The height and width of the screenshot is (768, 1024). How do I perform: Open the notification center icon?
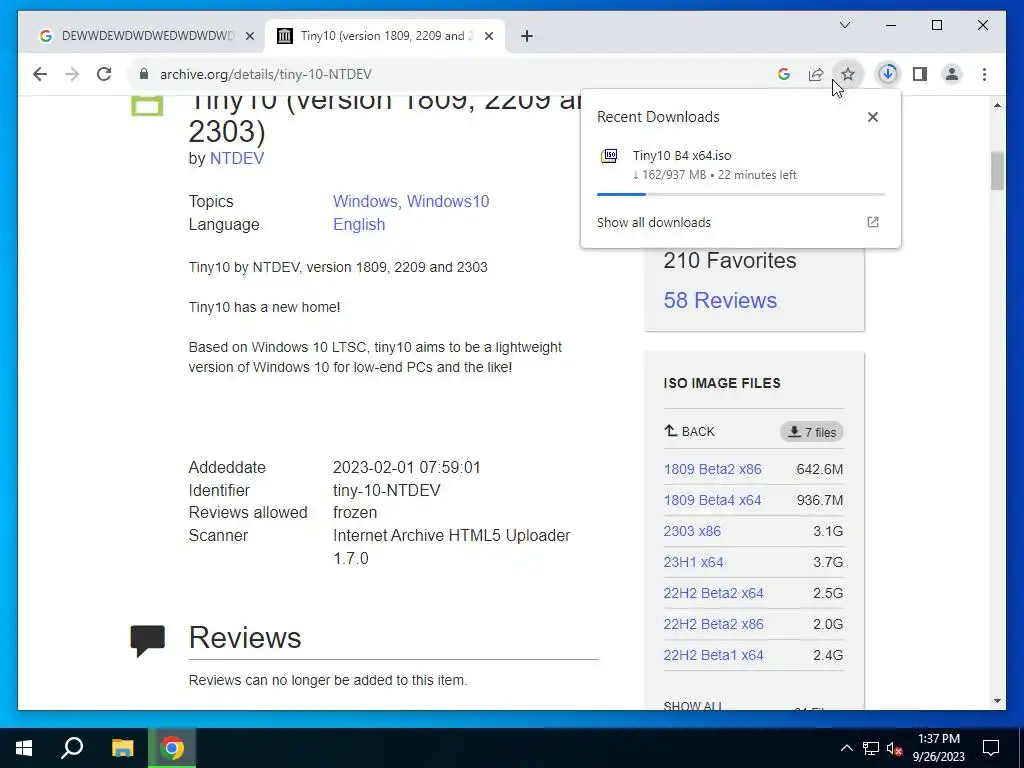point(991,748)
